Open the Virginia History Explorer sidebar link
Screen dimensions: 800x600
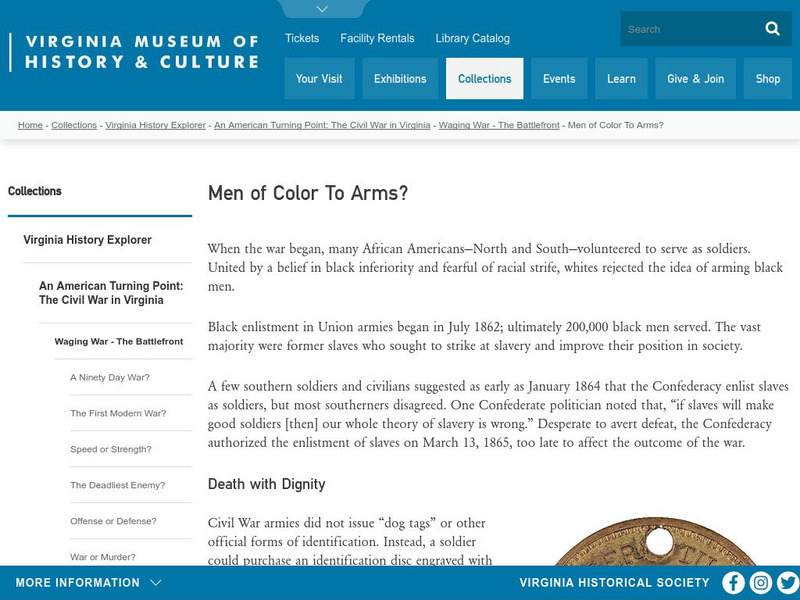tap(89, 240)
